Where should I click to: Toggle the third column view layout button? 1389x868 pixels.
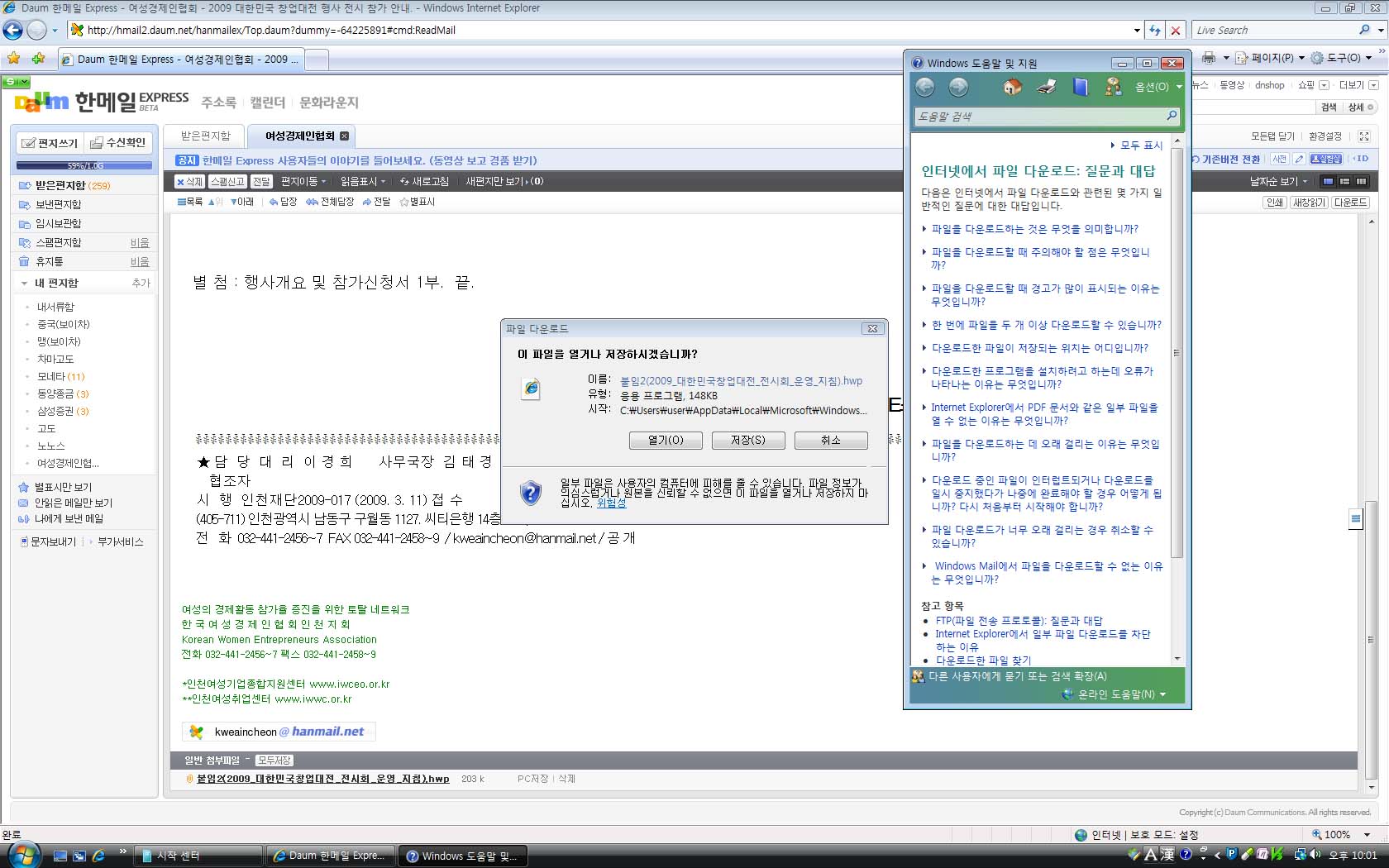pos(1361,181)
